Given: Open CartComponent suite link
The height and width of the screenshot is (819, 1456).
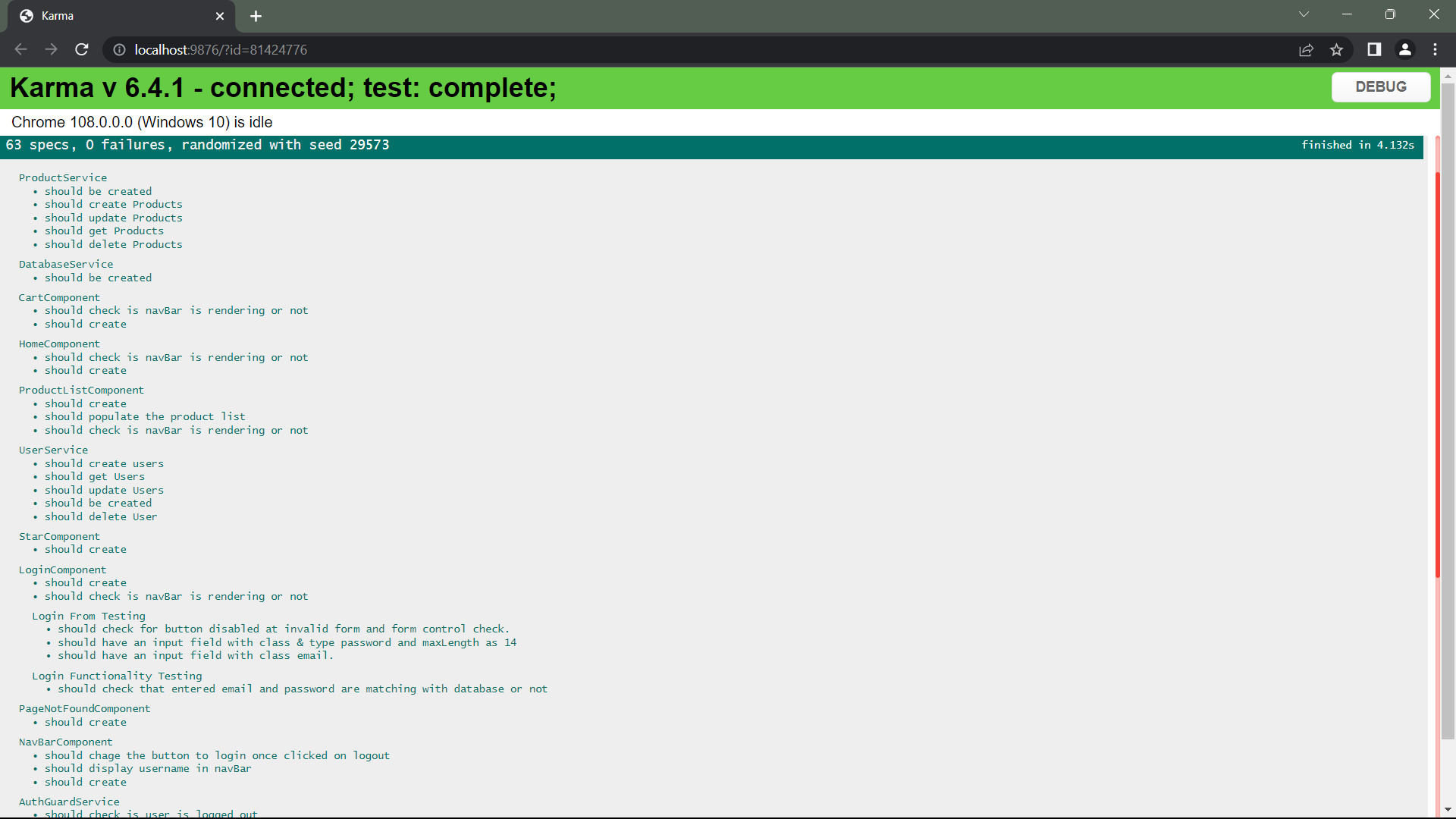Looking at the screenshot, I should pos(59,297).
